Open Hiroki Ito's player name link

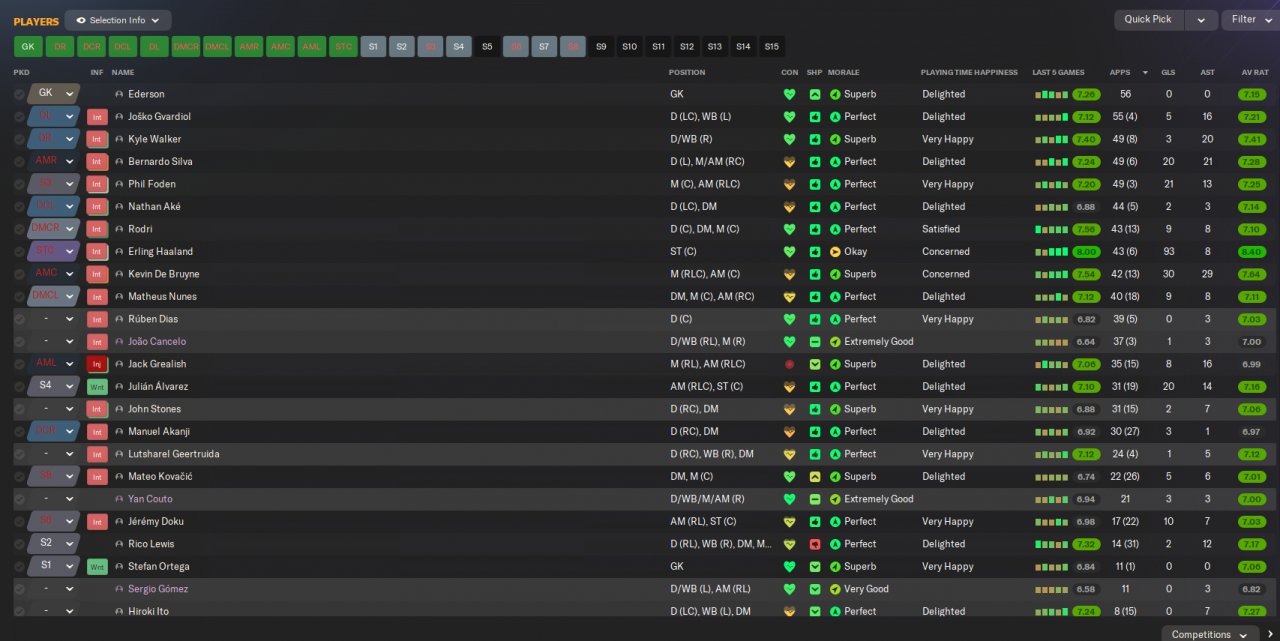[148, 612]
